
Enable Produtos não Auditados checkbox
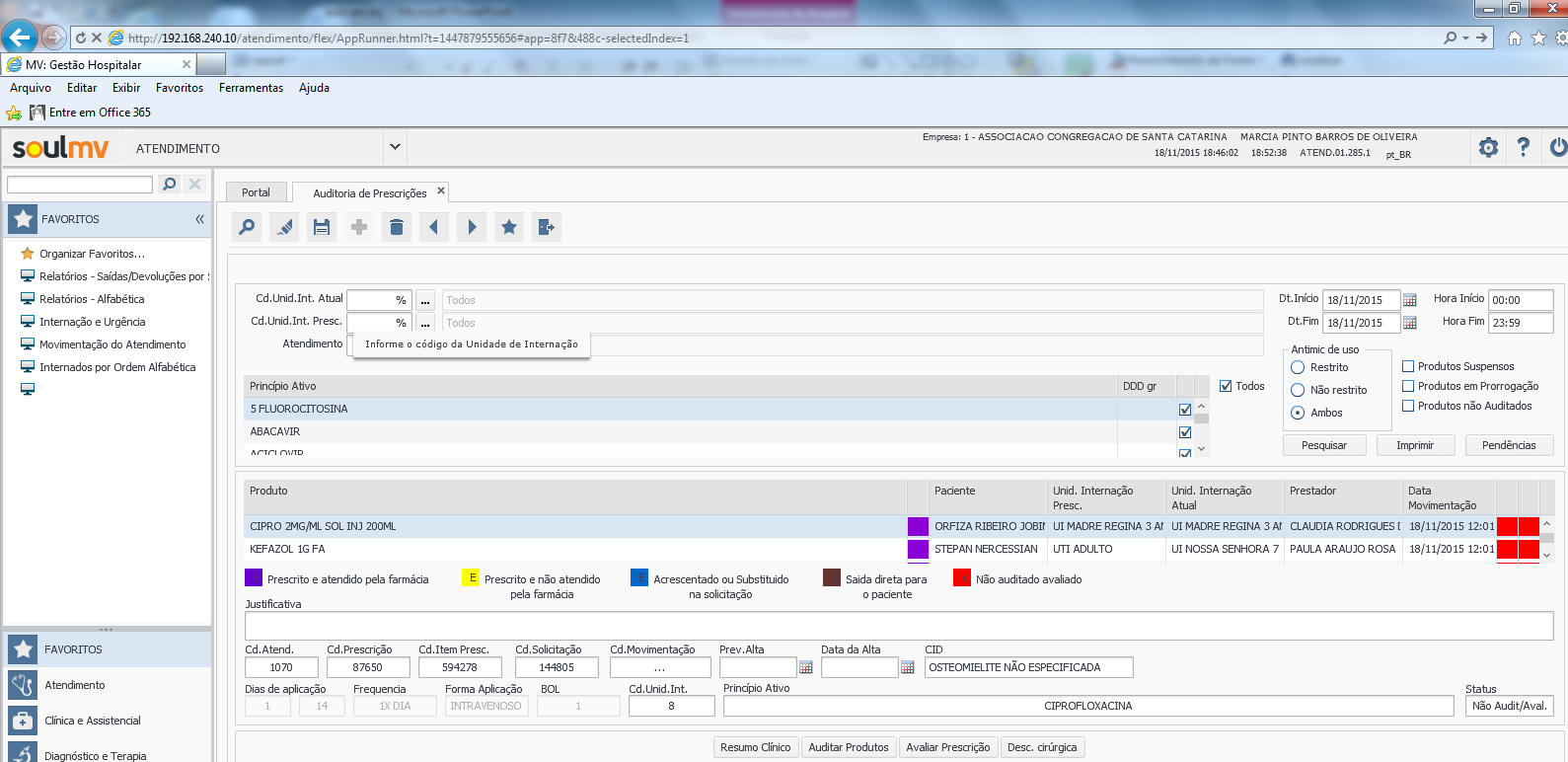[1408, 406]
